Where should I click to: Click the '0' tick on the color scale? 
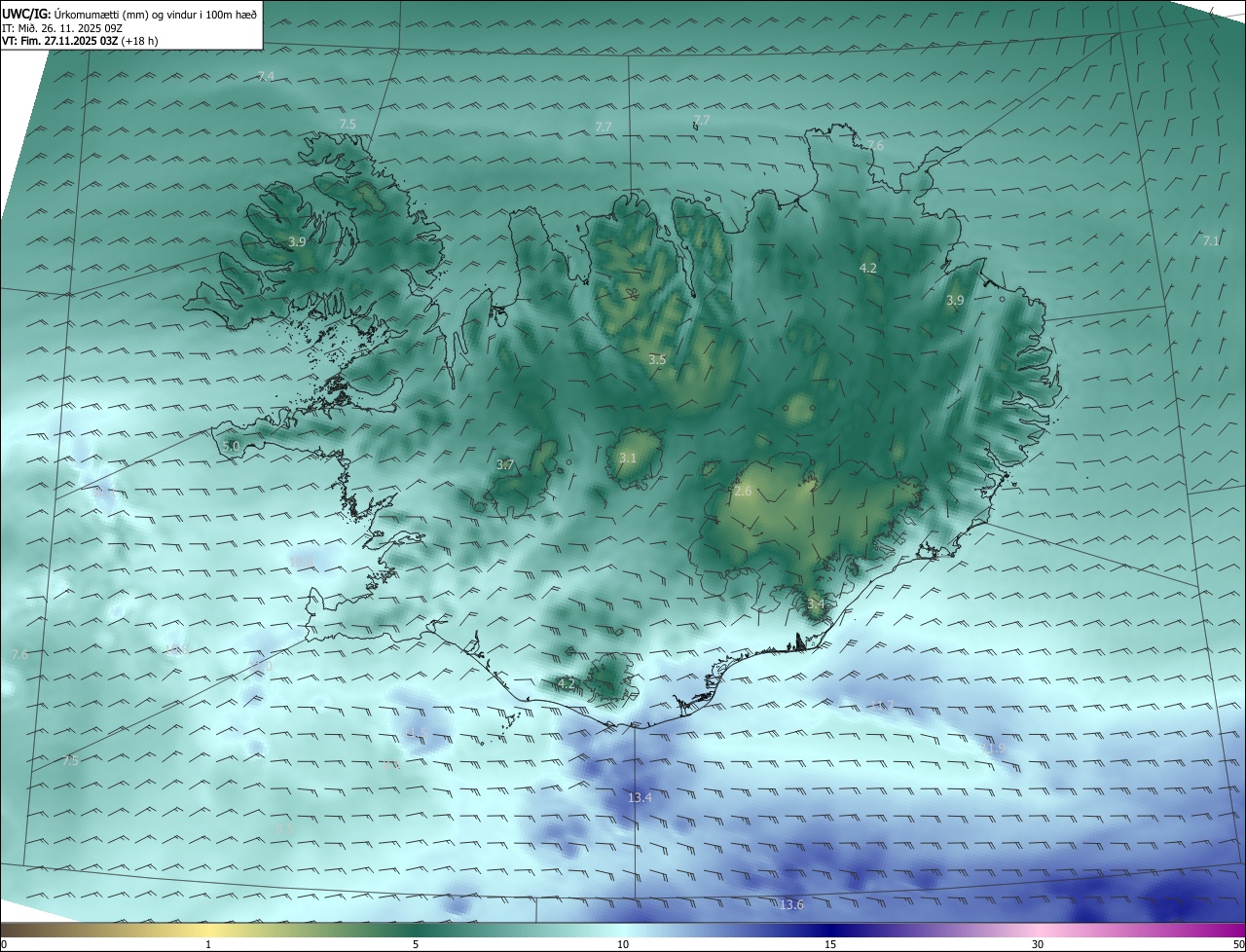point(4,944)
